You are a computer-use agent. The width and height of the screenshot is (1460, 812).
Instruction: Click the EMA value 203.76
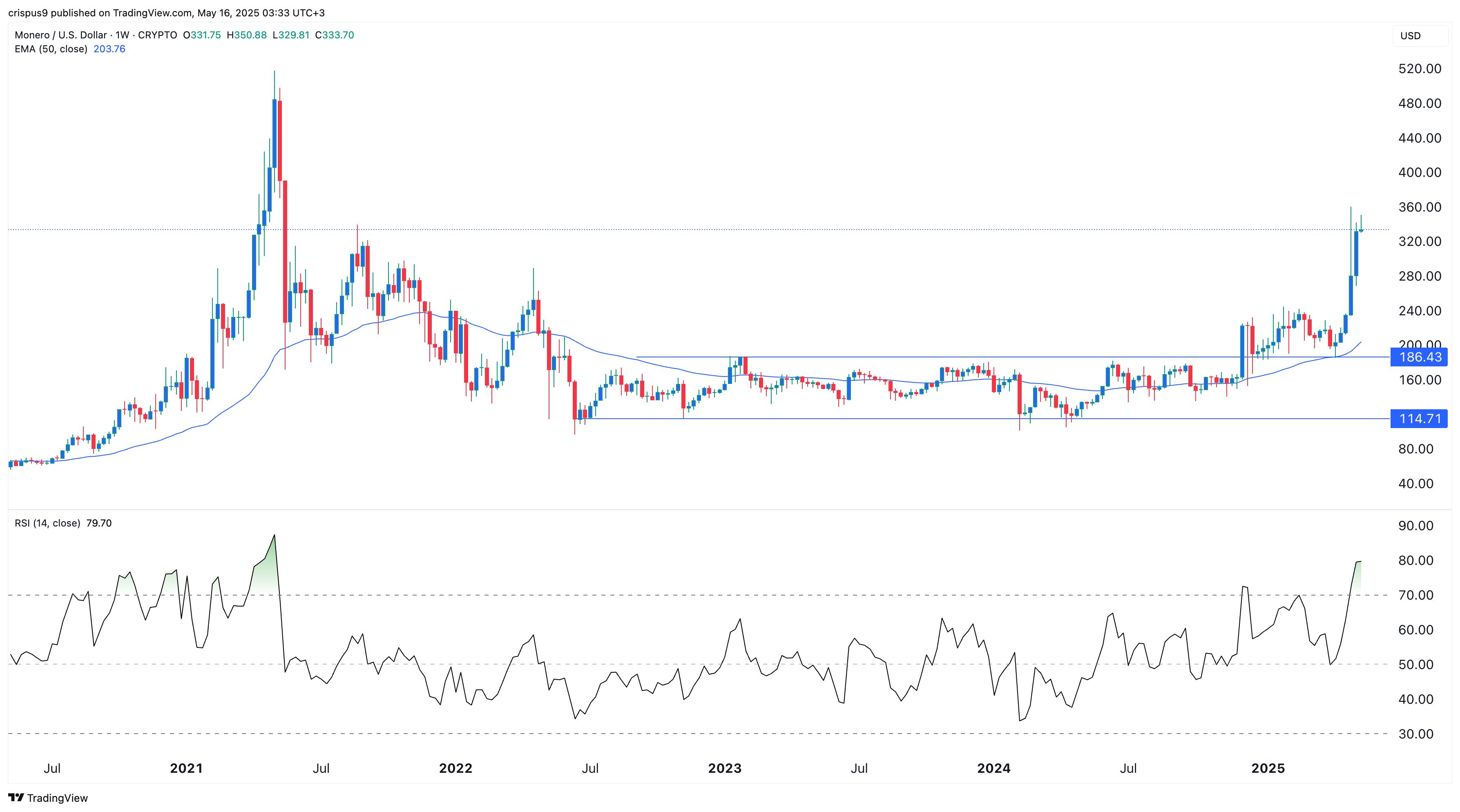pyautogui.click(x=109, y=49)
